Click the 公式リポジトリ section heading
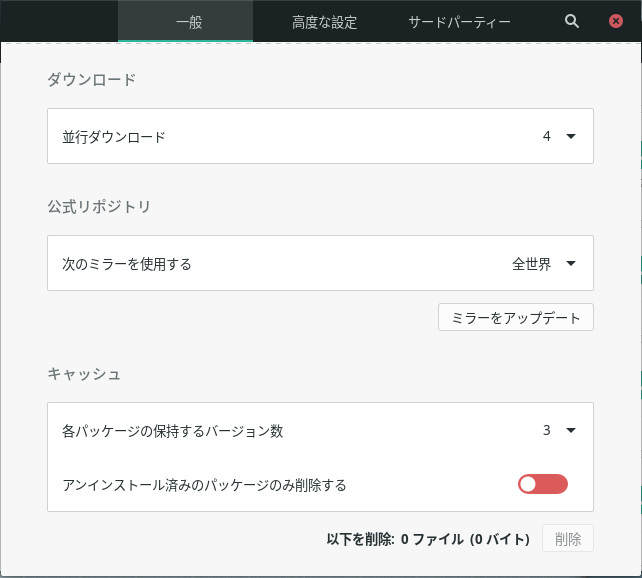Image resolution: width=642 pixels, height=578 pixels. [x=99, y=207]
